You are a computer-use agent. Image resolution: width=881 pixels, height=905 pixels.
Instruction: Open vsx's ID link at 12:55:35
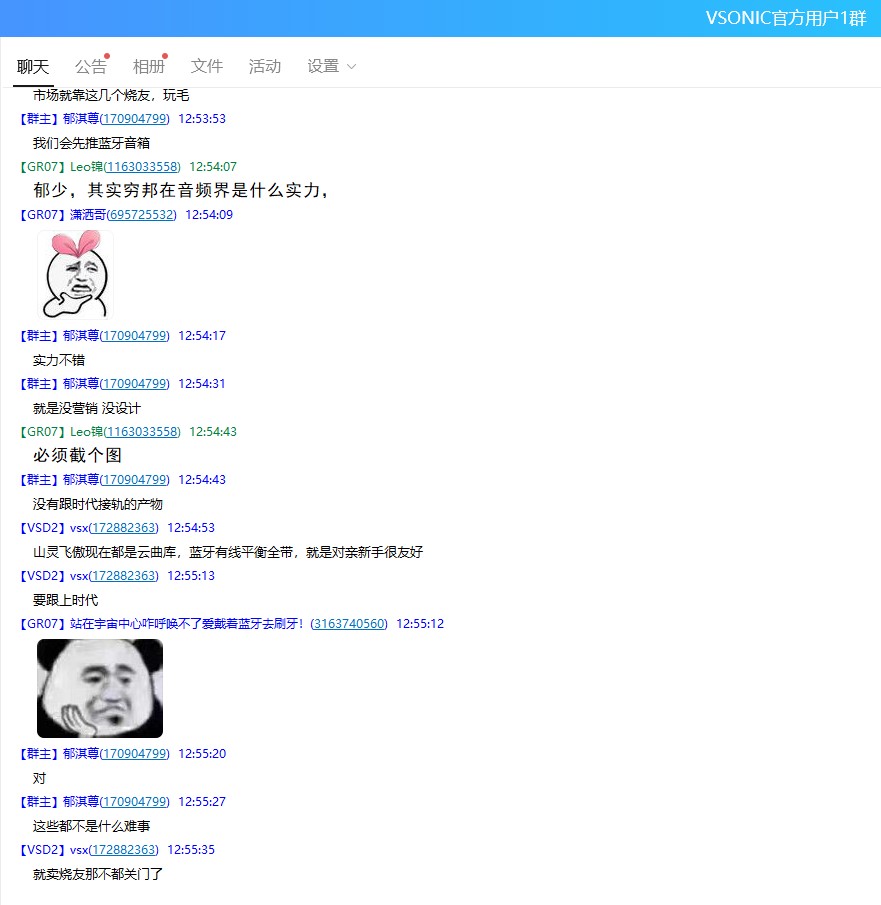point(123,850)
